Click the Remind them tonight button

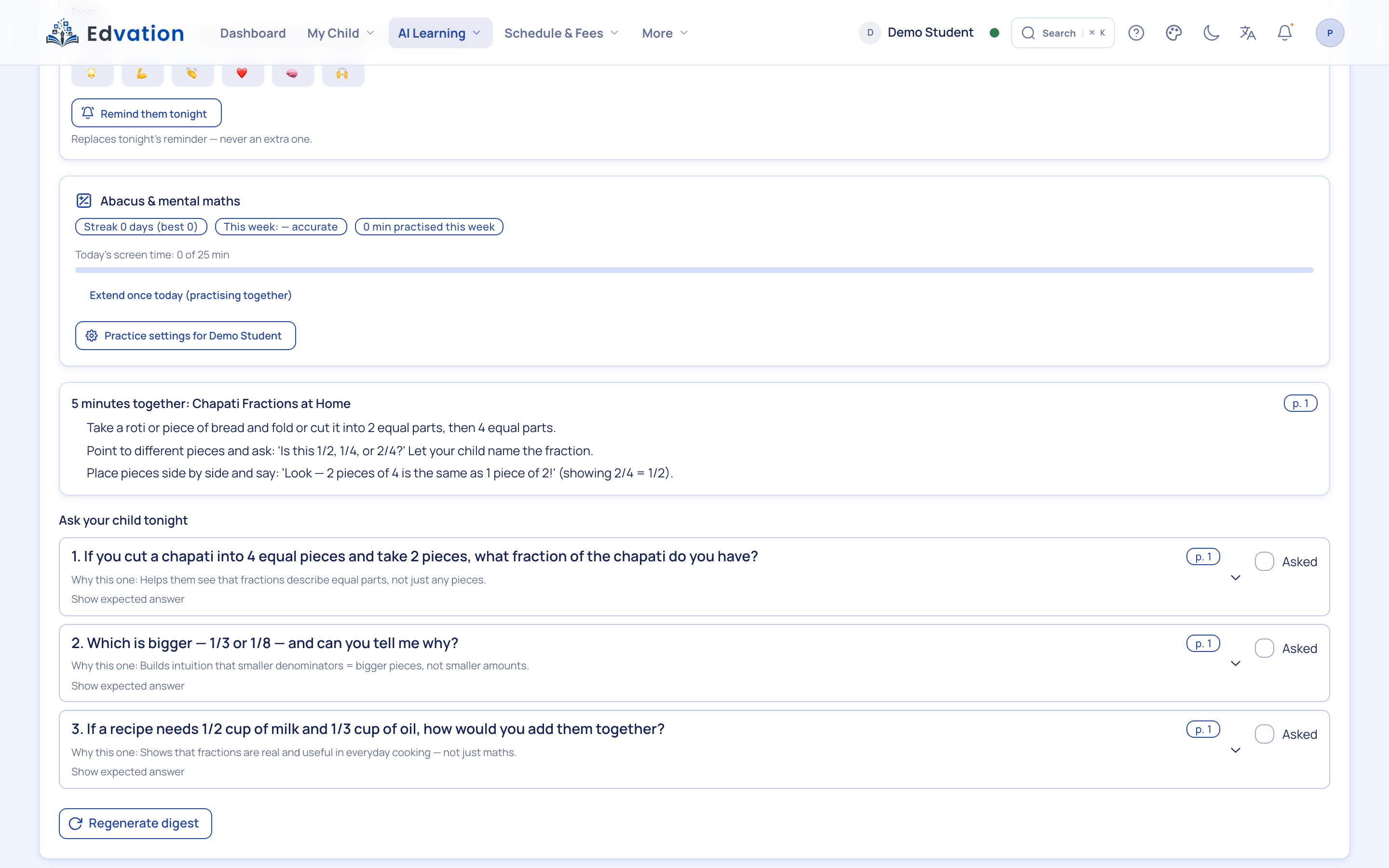(146, 113)
